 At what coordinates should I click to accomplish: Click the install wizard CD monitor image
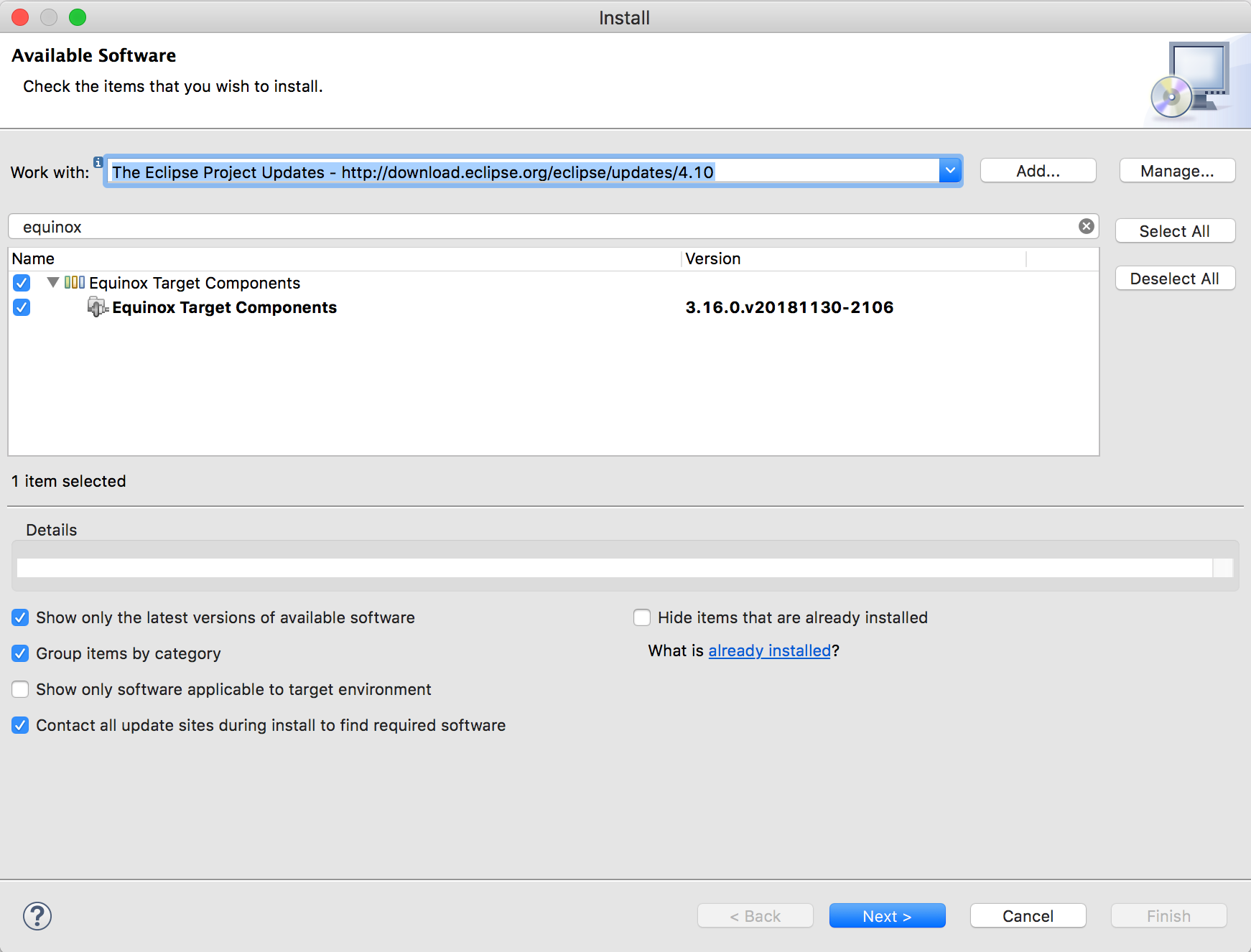pos(1190,80)
